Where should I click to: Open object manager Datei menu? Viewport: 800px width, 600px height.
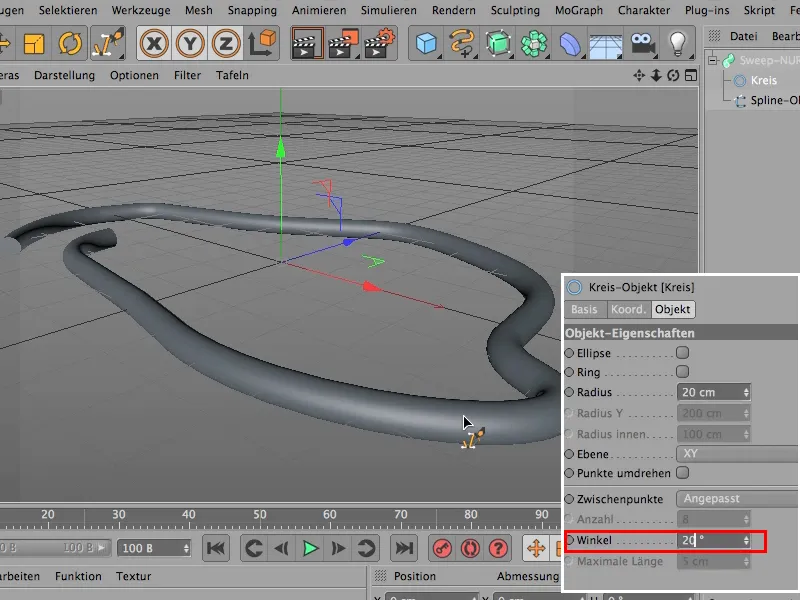[x=743, y=36]
